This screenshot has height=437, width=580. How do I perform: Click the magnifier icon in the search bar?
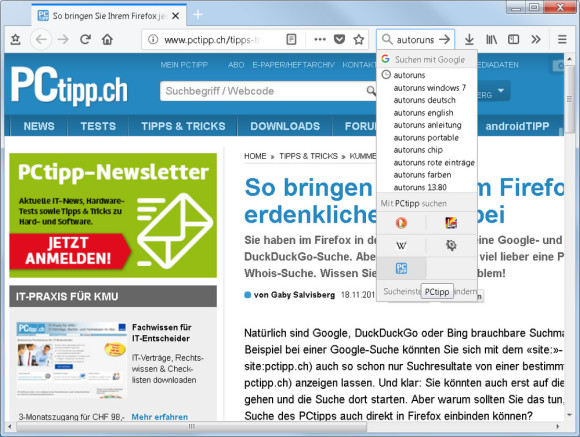(x=387, y=39)
